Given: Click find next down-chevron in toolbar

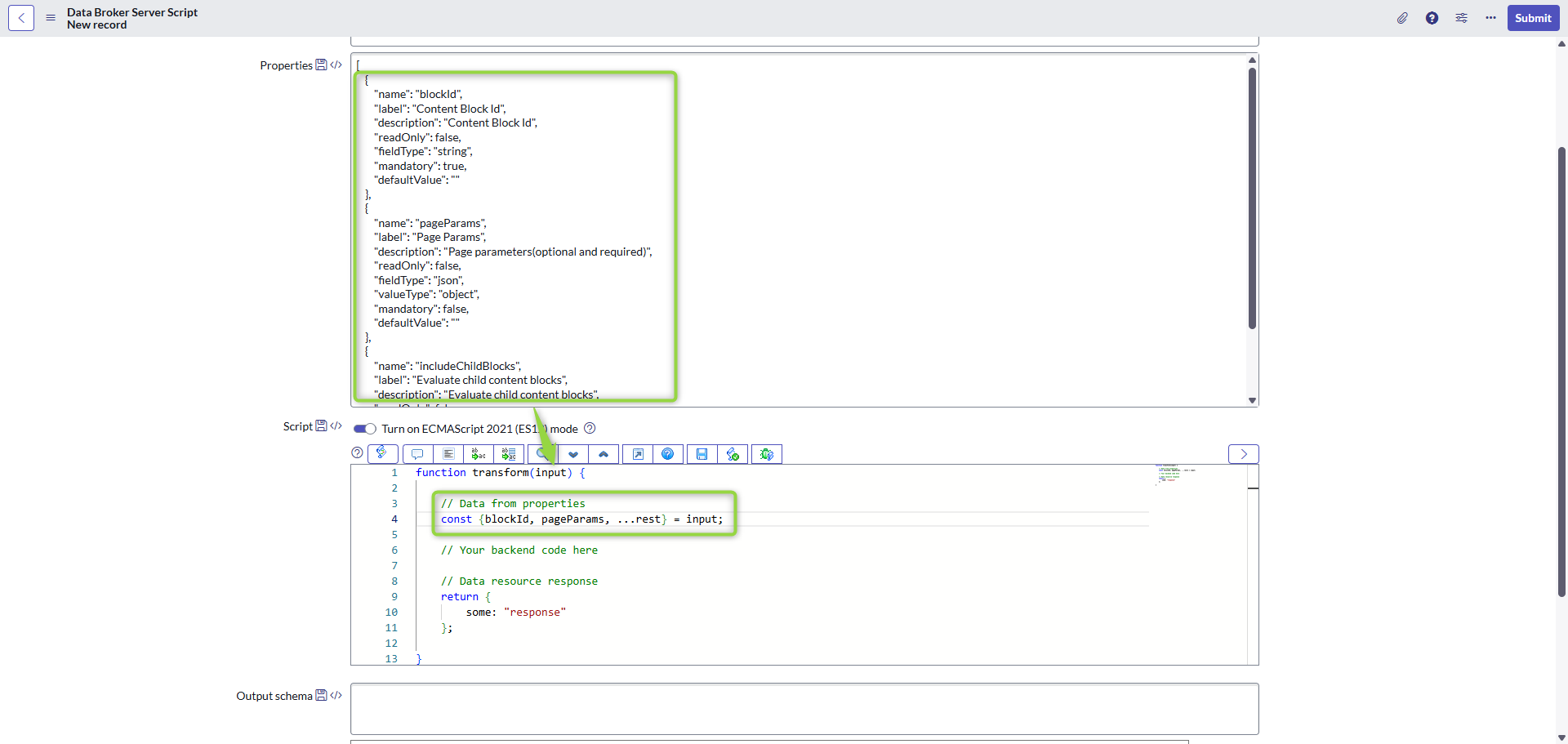Looking at the screenshot, I should [x=573, y=454].
